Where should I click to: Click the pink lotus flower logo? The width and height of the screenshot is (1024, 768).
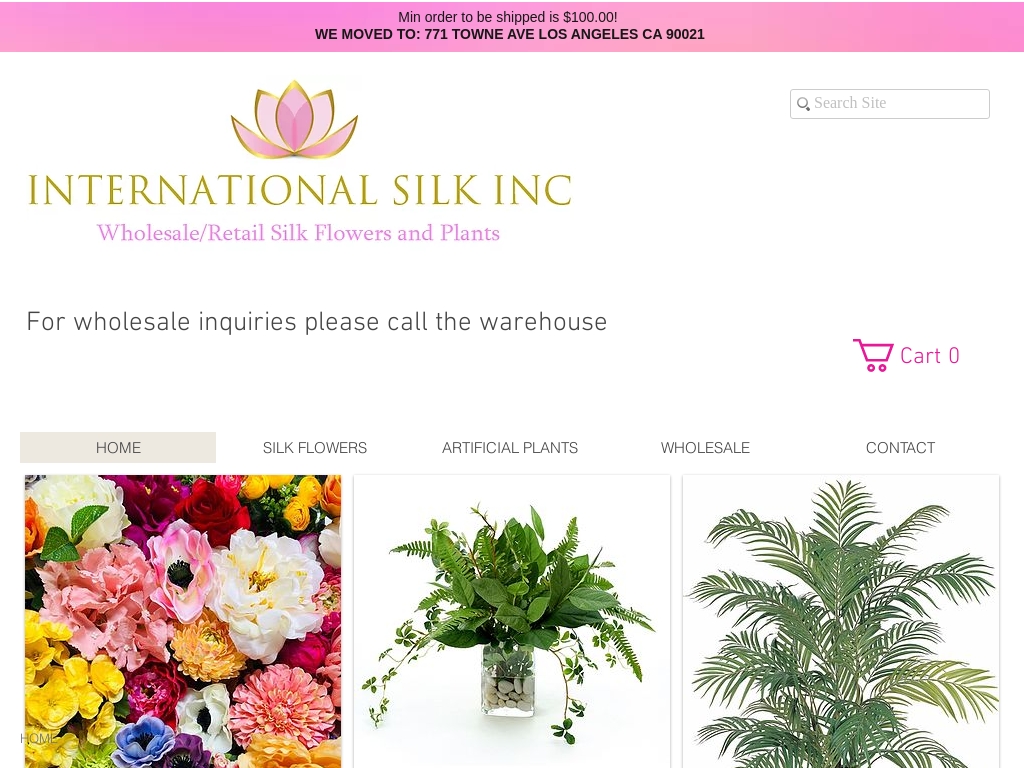[x=295, y=119]
